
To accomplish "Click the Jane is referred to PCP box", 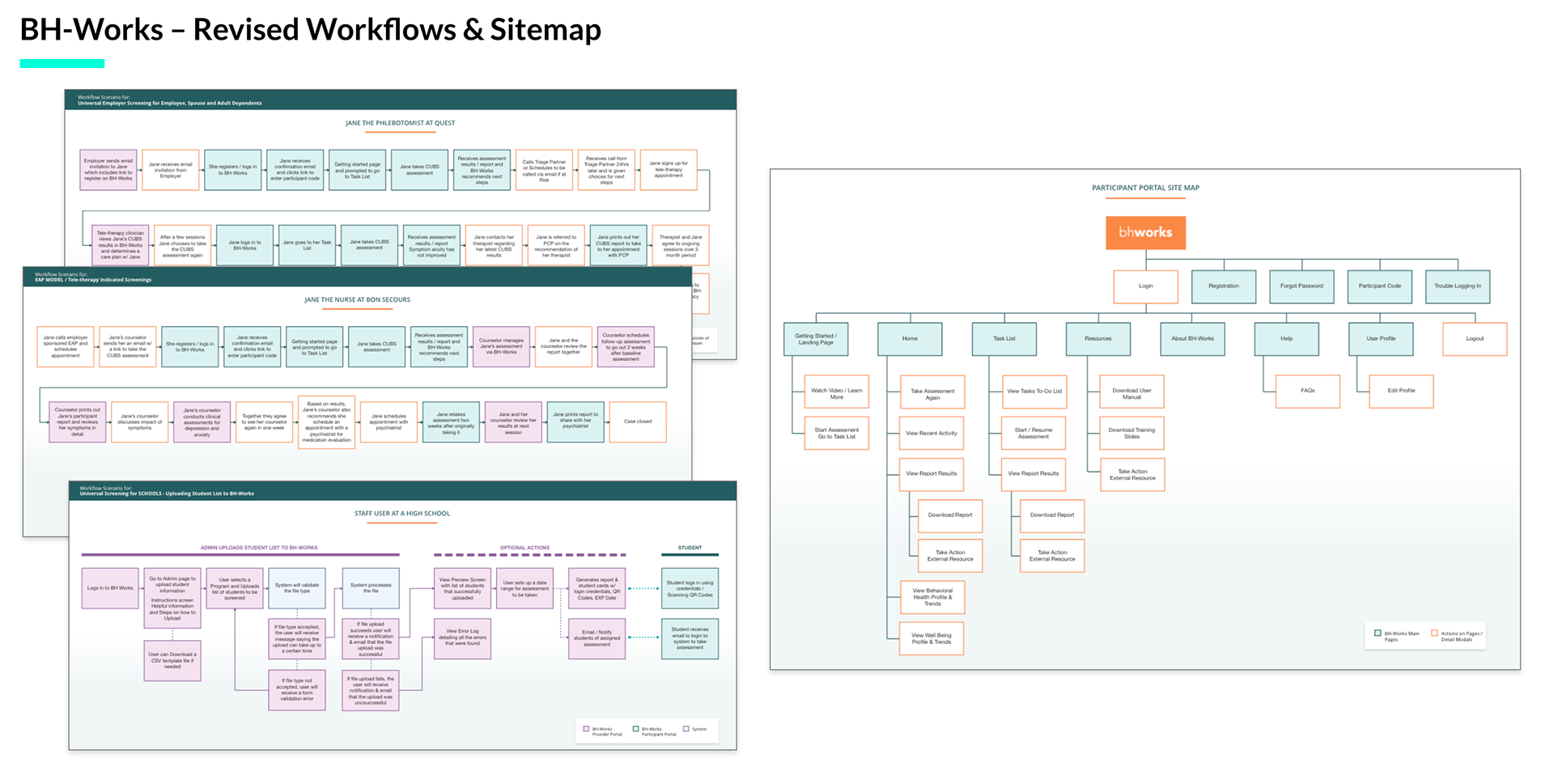I will coord(556,245).
